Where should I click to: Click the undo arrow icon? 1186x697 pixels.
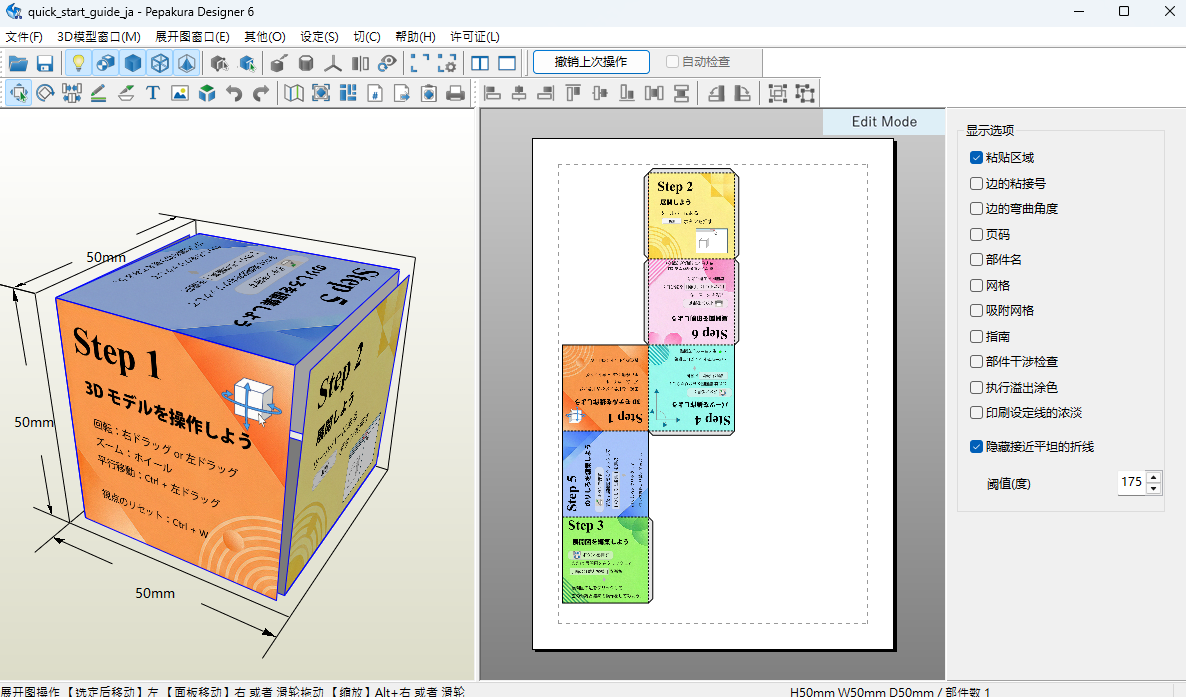point(234,93)
